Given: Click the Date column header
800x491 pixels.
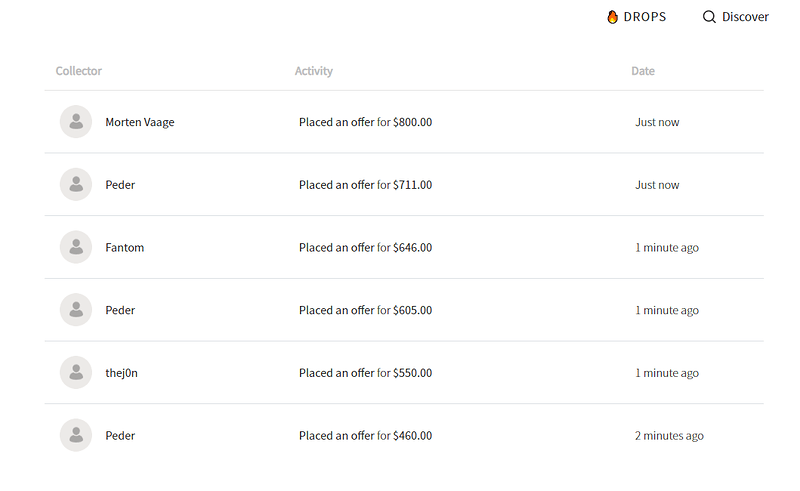Looking at the screenshot, I should [x=643, y=71].
